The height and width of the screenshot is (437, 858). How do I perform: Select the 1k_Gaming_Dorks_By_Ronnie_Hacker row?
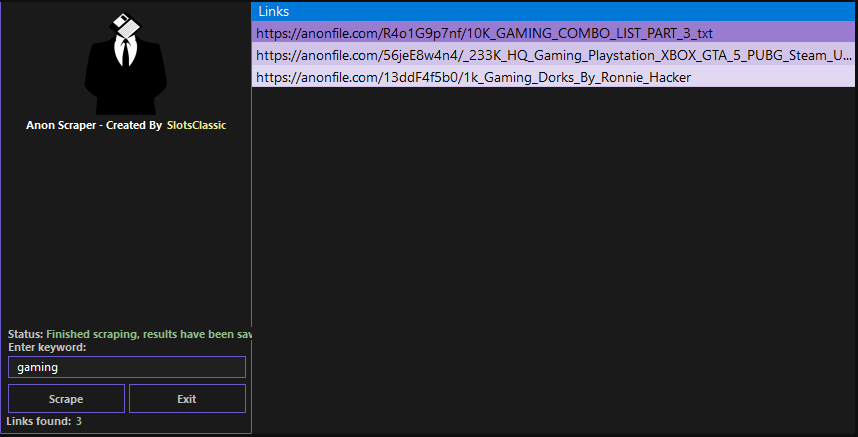click(x=473, y=77)
